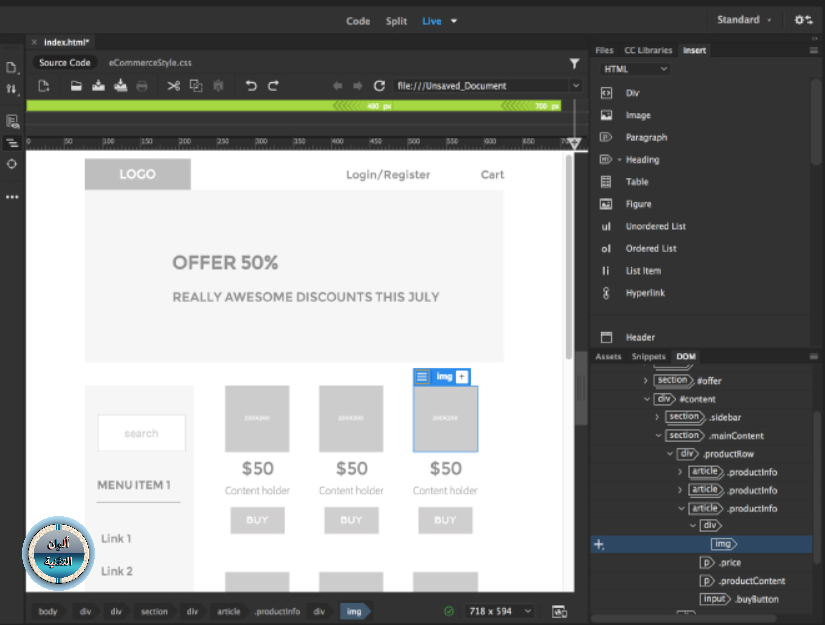Insert a Div element

(x=632, y=93)
